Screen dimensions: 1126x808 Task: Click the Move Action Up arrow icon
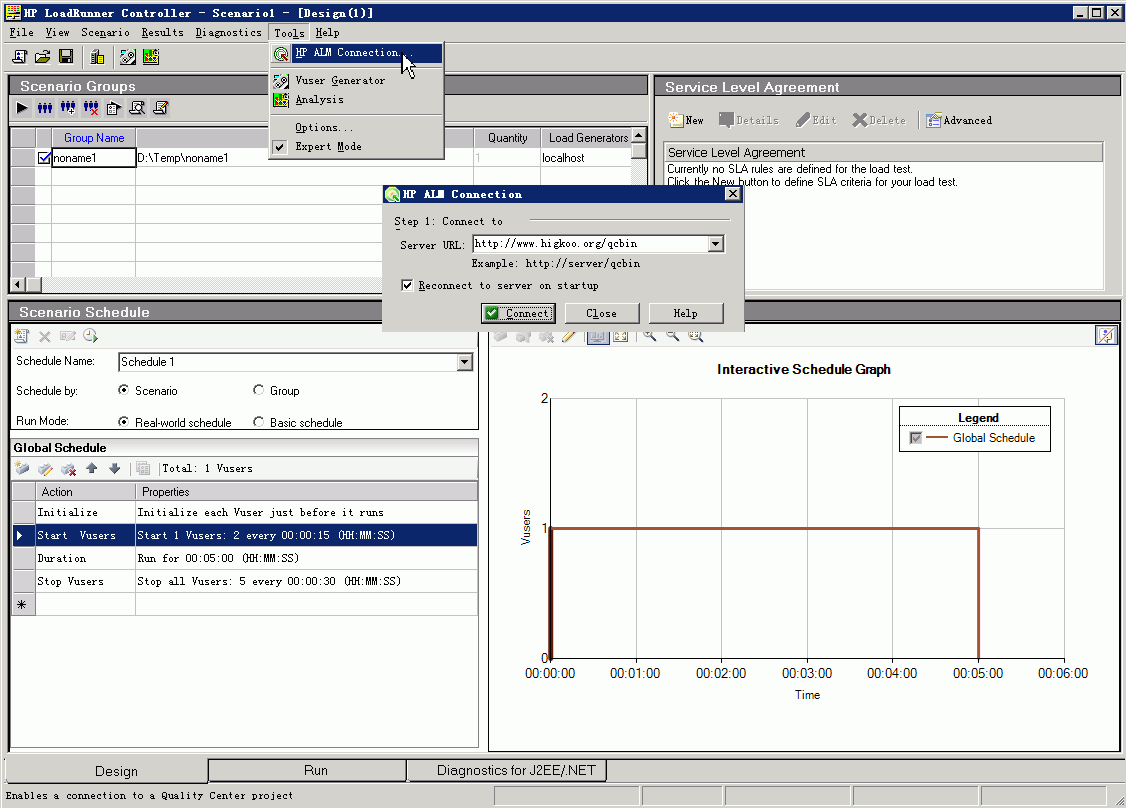pos(91,468)
